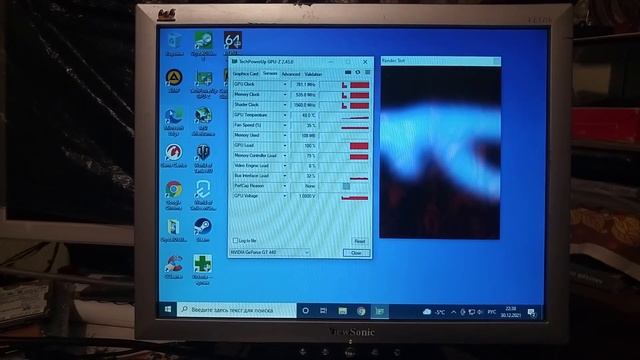Expand GPU Clock sensor dropdown
The image size is (640, 360).
click(x=285, y=84)
